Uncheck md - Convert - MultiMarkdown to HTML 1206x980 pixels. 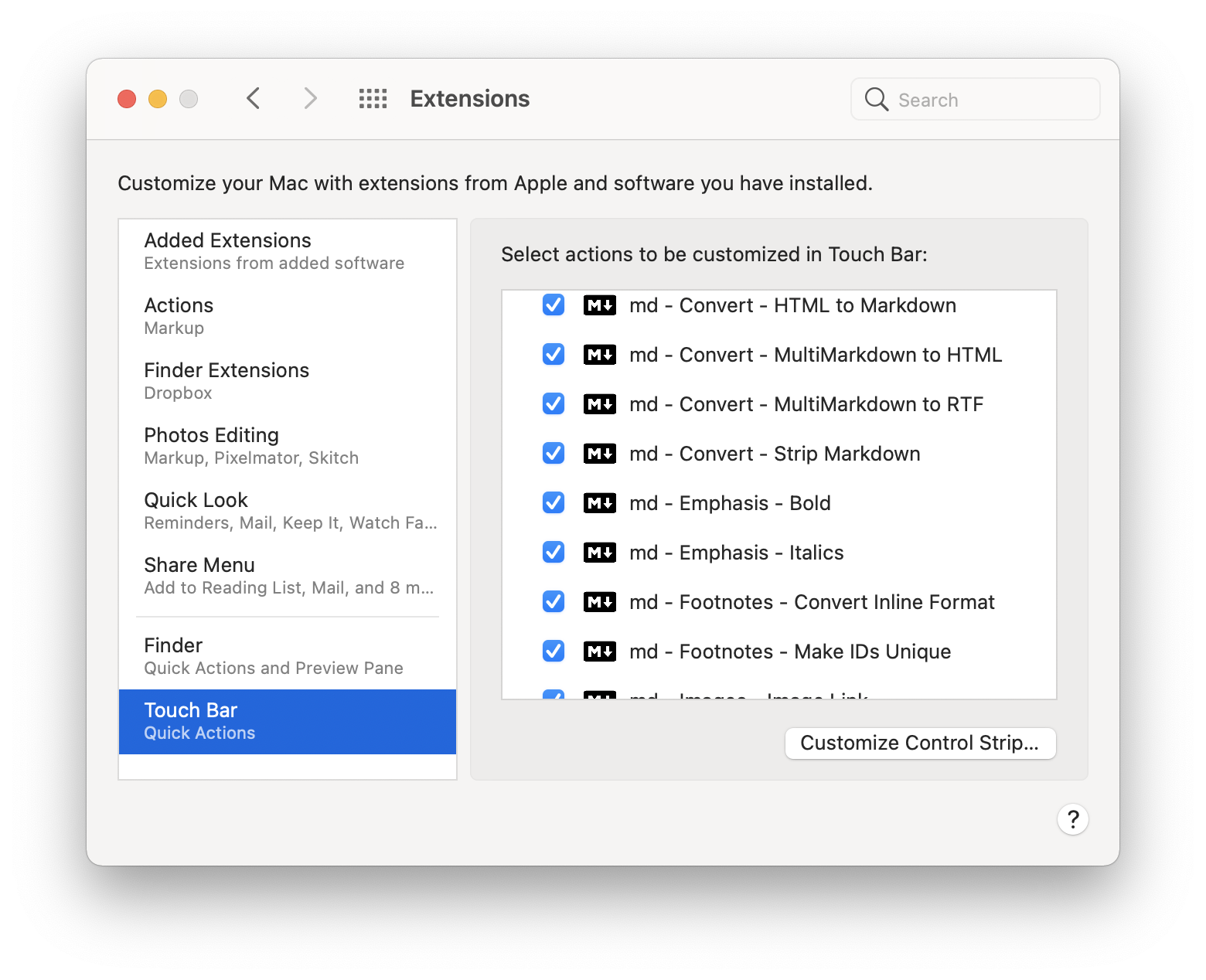(x=554, y=355)
